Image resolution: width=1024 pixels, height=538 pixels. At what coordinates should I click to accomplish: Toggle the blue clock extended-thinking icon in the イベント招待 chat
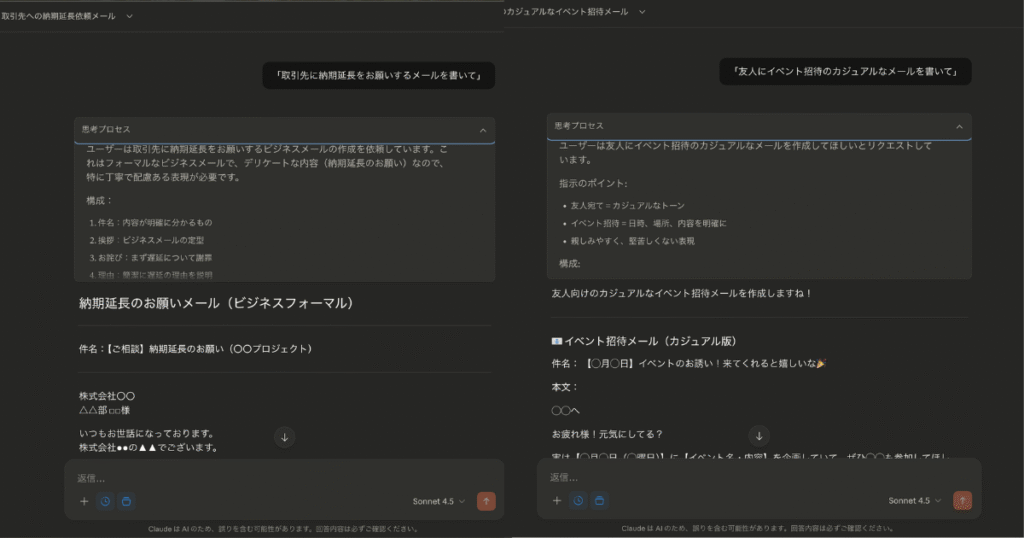(578, 500)
